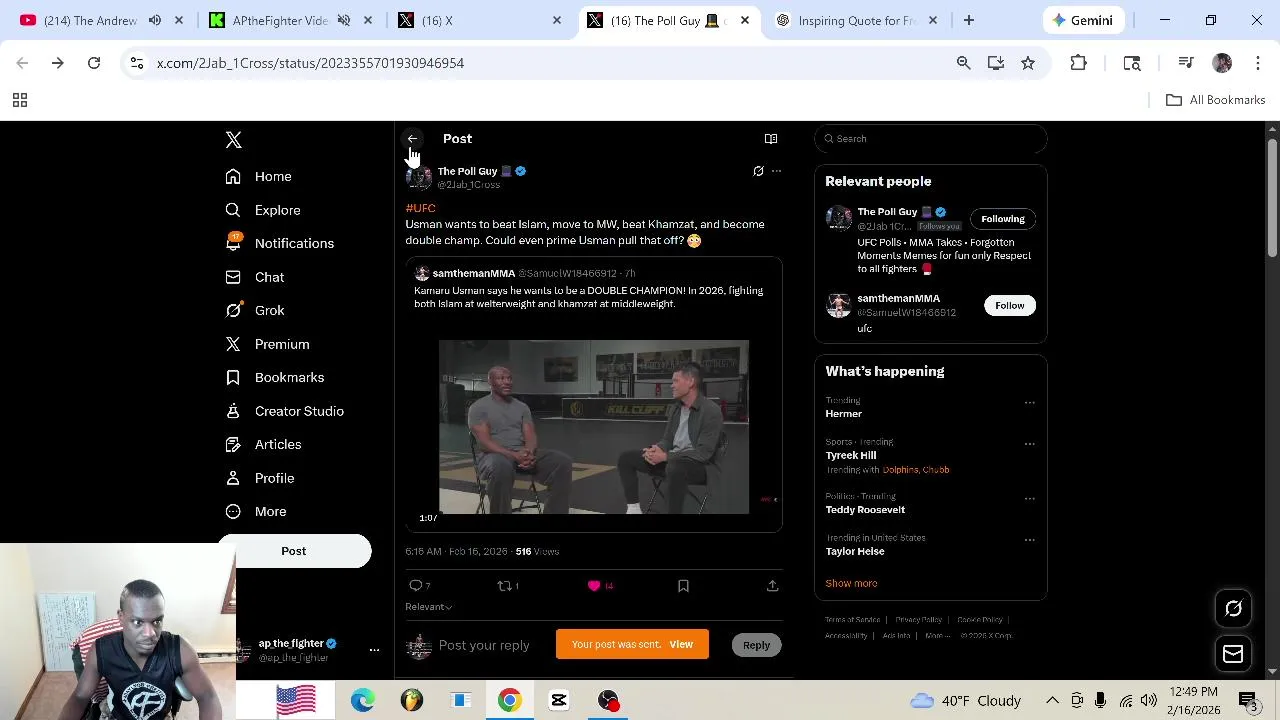Open the taskbar volume speaker icon

coord(1148,700)
